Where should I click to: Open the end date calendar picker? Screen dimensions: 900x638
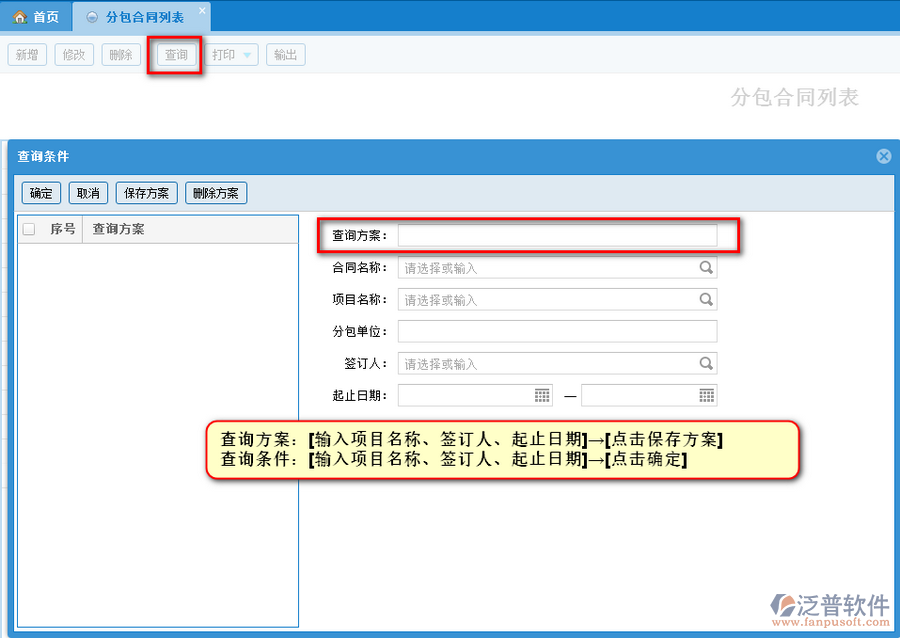tap(707, 395)
